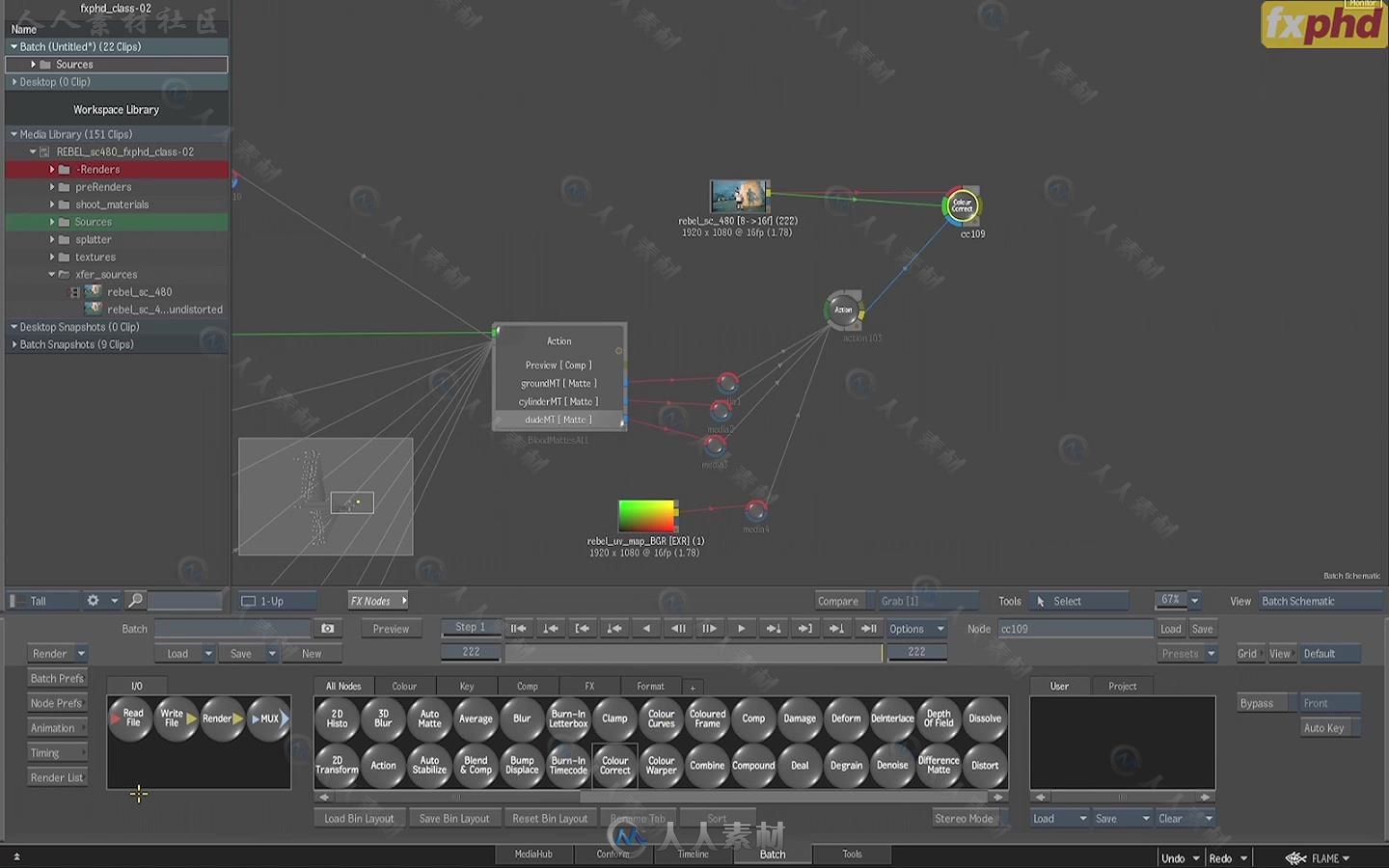Expand the -Renders folder
Viewport: 1389px width, 868px height.
52,170
